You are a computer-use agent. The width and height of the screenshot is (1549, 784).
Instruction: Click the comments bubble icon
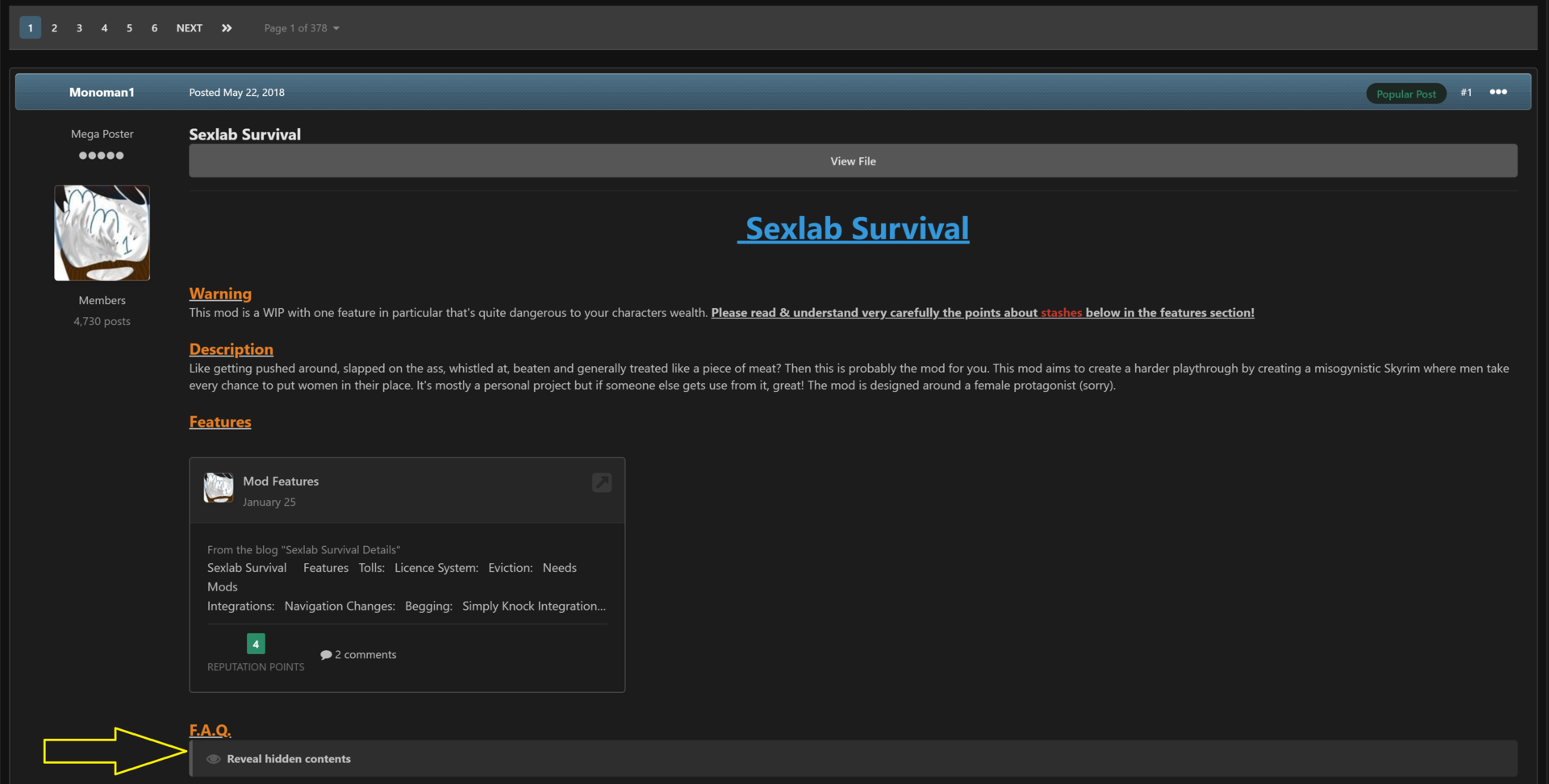(x=326, y=655)
